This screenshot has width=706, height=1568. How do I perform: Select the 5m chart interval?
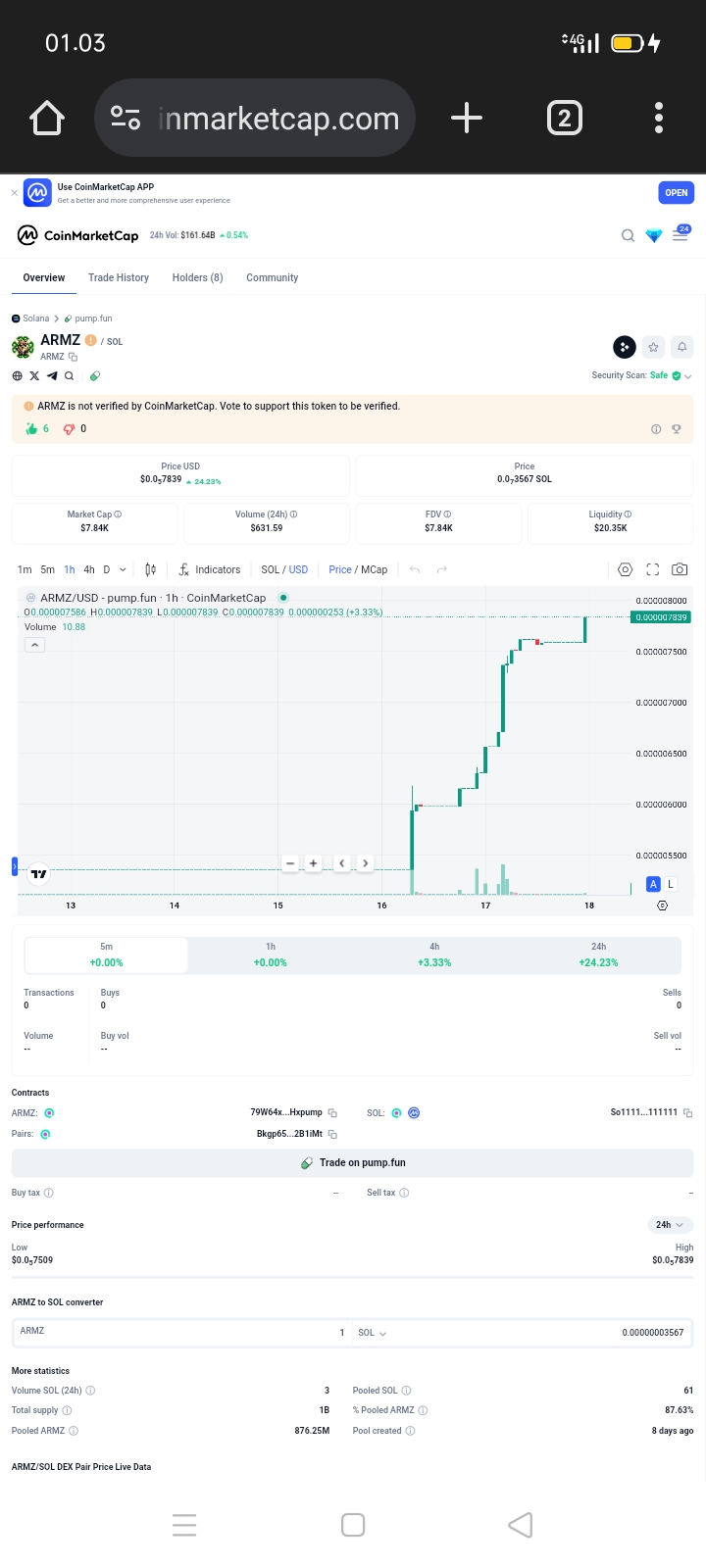coord(47,569)
